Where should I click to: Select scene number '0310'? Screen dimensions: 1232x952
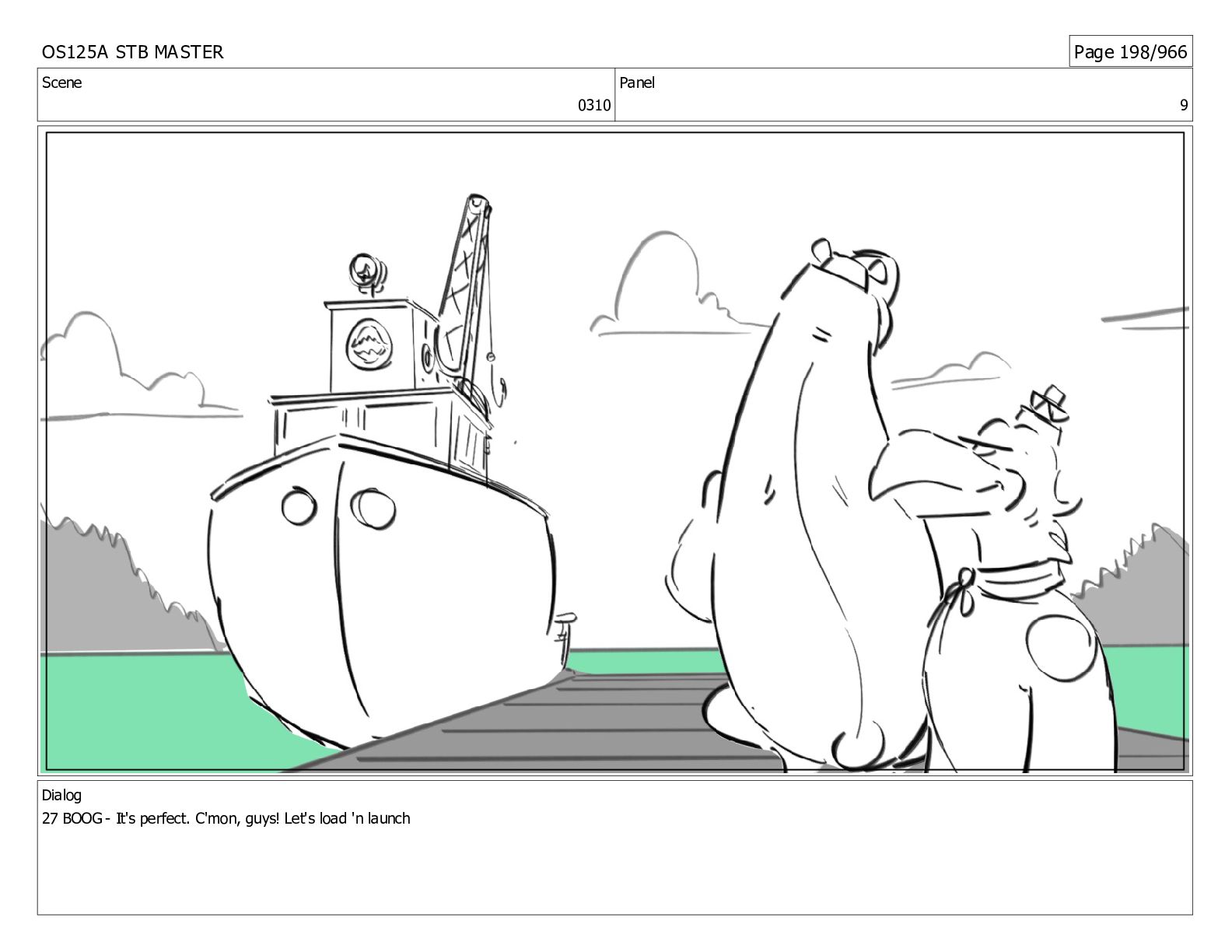pyautogui.click(x=594, y=106)
